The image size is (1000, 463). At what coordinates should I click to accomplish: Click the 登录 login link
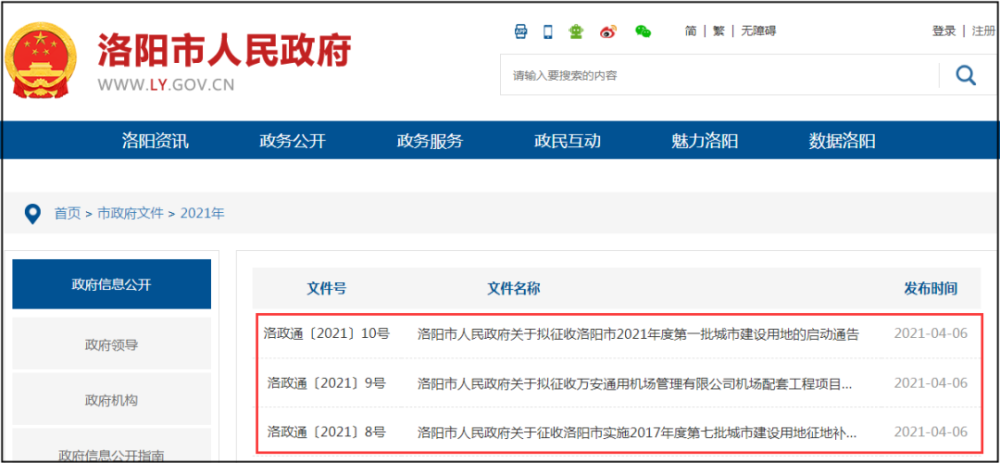[x=944, y=31]
